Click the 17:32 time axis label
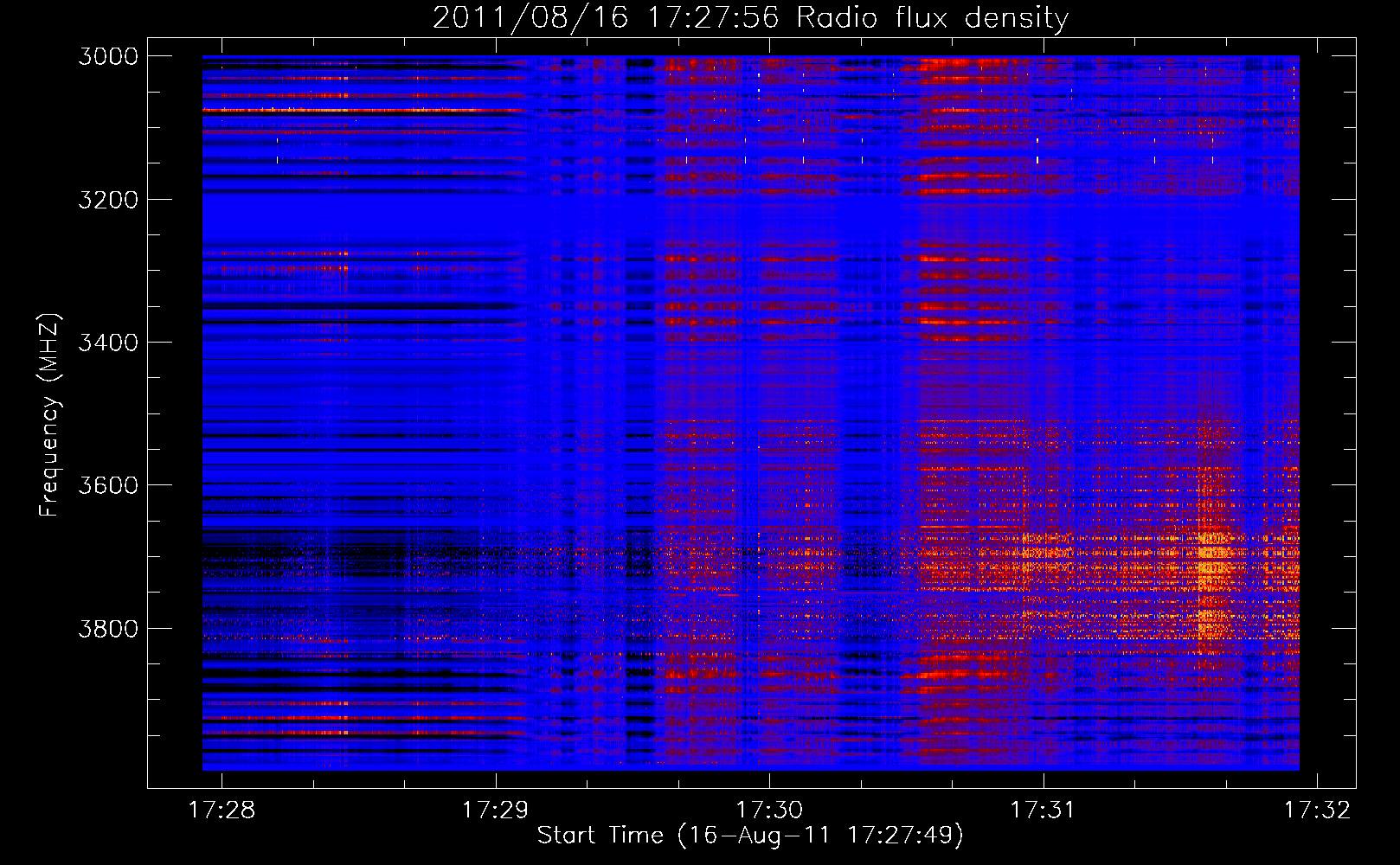The height and width of the screenshot is (865, 1400). (x=1317, y=810)
